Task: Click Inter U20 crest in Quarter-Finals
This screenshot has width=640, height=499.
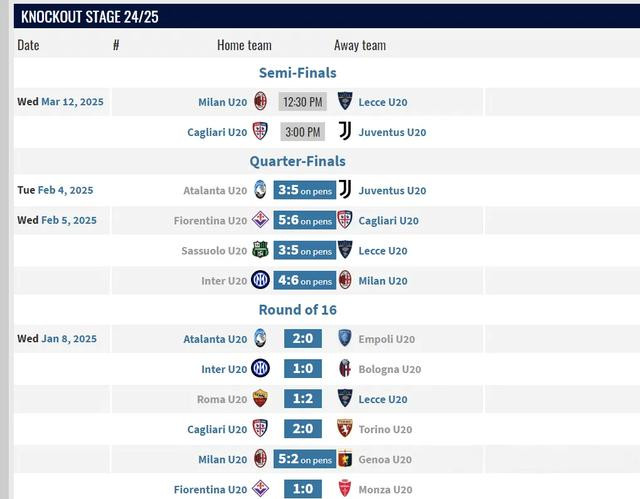Action: click(x=260, y=280)
